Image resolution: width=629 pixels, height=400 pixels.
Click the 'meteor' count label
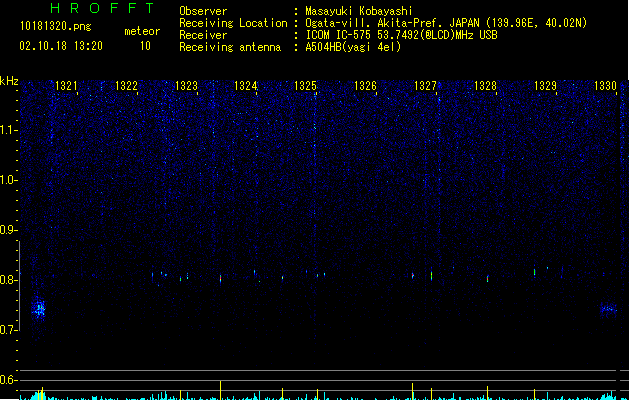coord(142,31)
